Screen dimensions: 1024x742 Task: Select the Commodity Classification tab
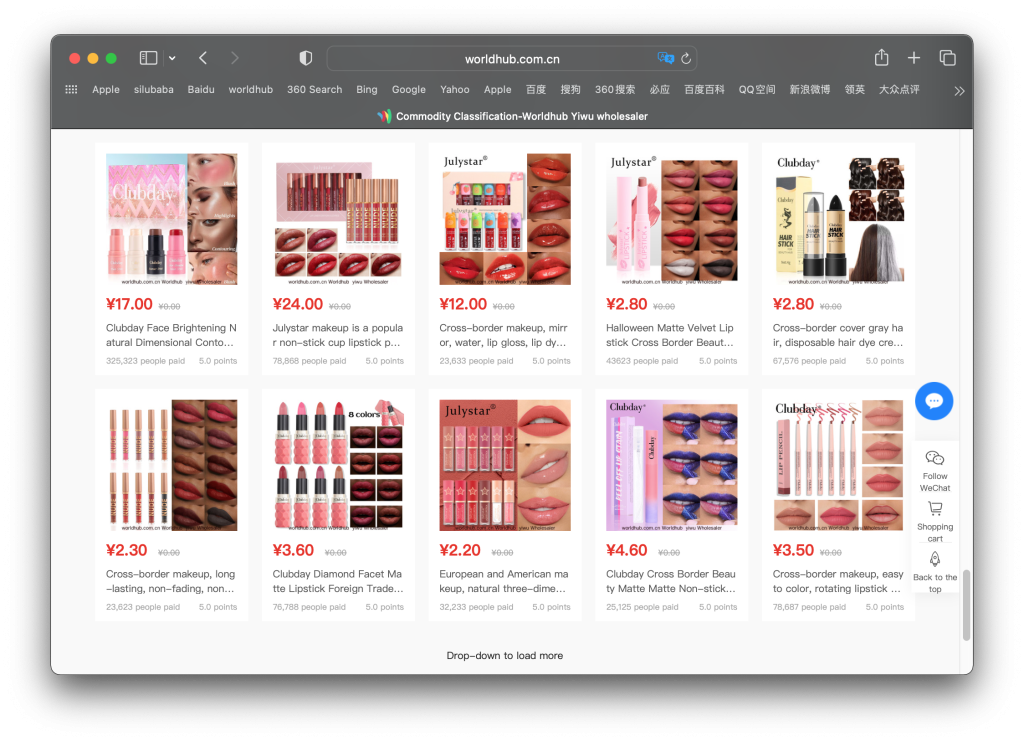pos(512,116)
